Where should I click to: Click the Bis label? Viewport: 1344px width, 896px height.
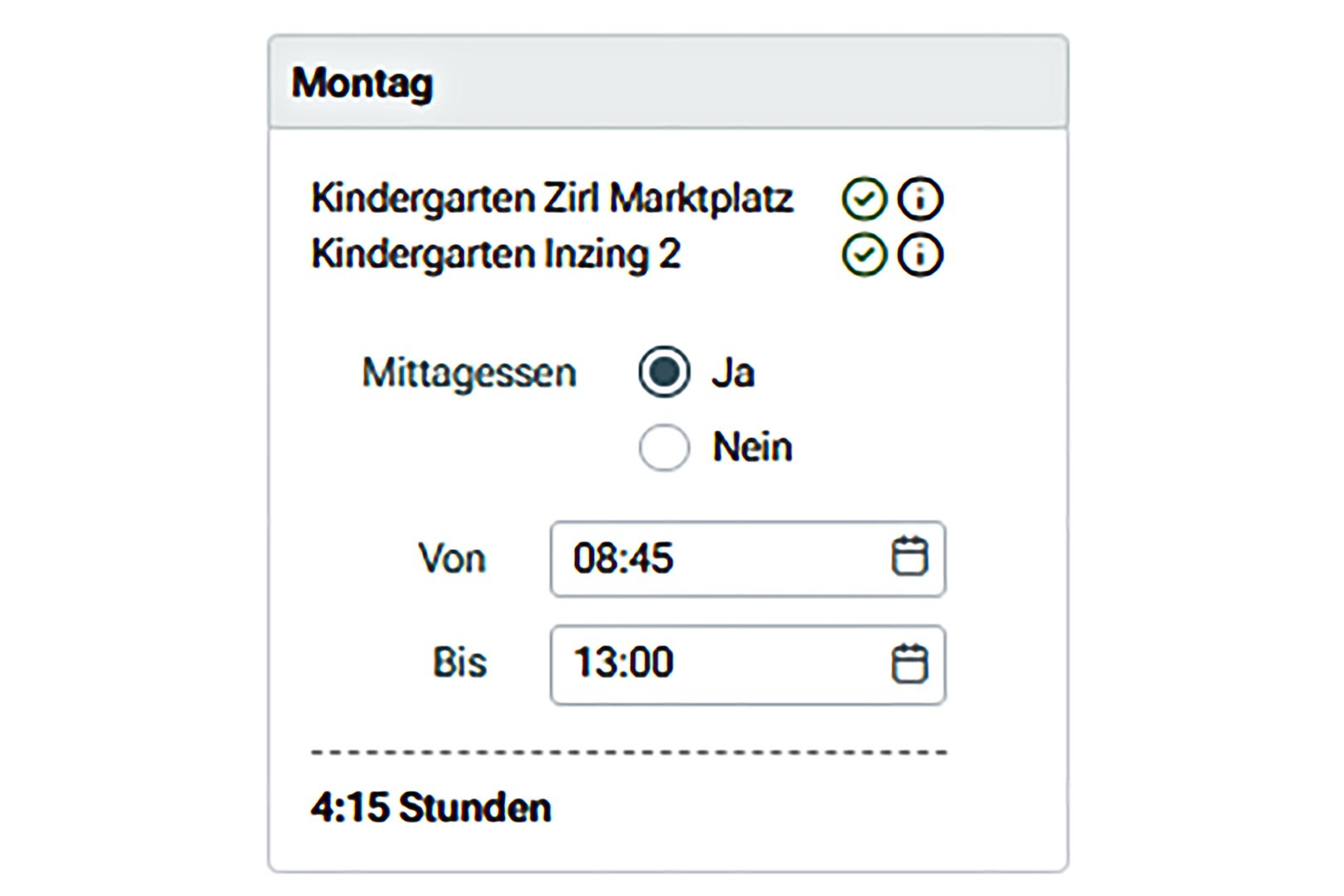pyautogui.click(x=460, y=663)
